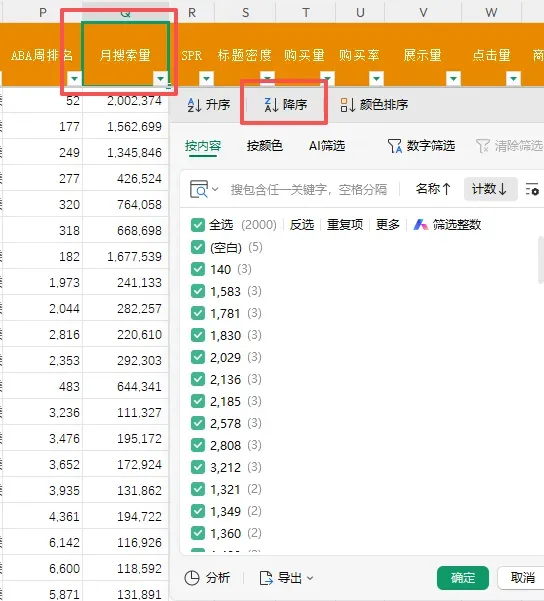Open 标题密度 column filter dropdown

(267, 78)
